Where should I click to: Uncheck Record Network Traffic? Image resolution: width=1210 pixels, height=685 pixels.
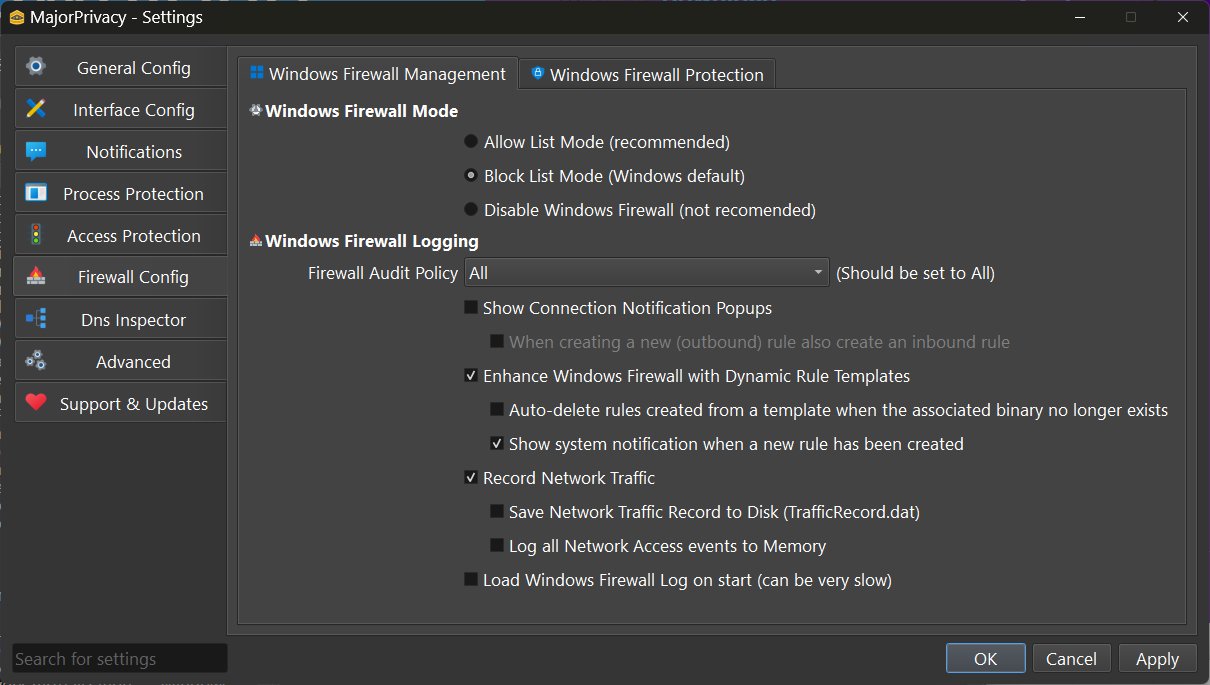pos(560,478)
